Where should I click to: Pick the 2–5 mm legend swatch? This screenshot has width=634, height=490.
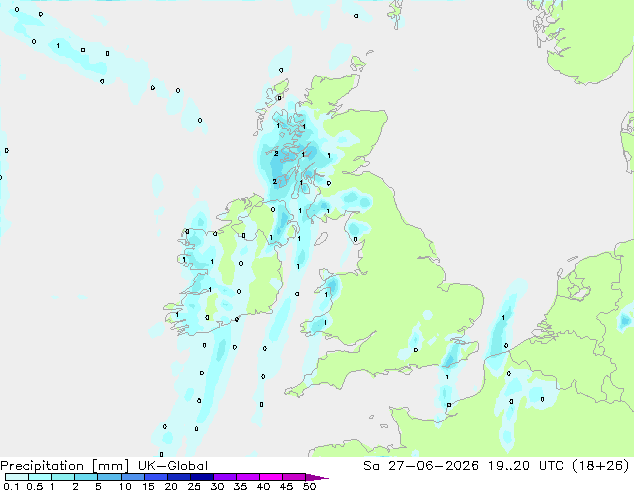tap(86, 477)
